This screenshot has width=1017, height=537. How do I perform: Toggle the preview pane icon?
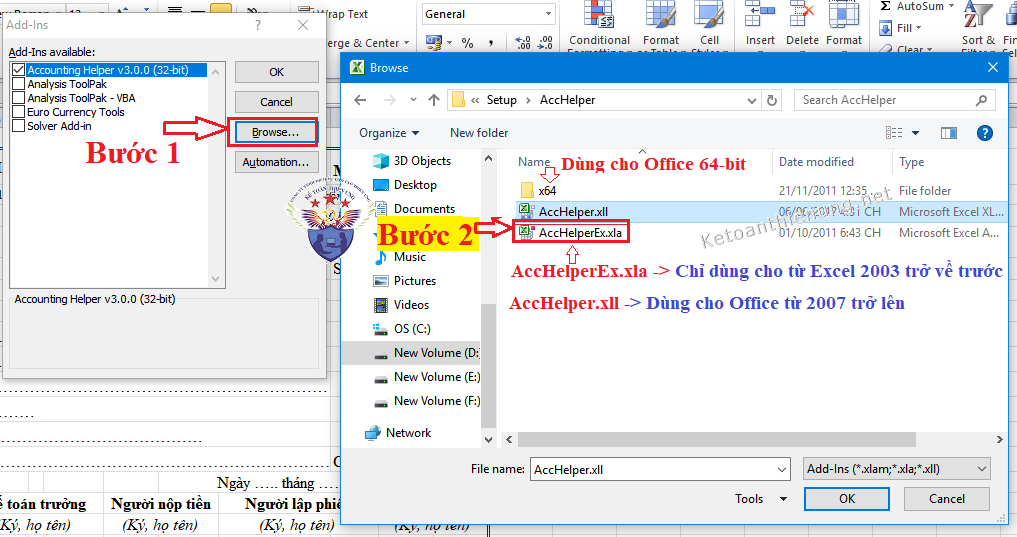coord(949,133)
